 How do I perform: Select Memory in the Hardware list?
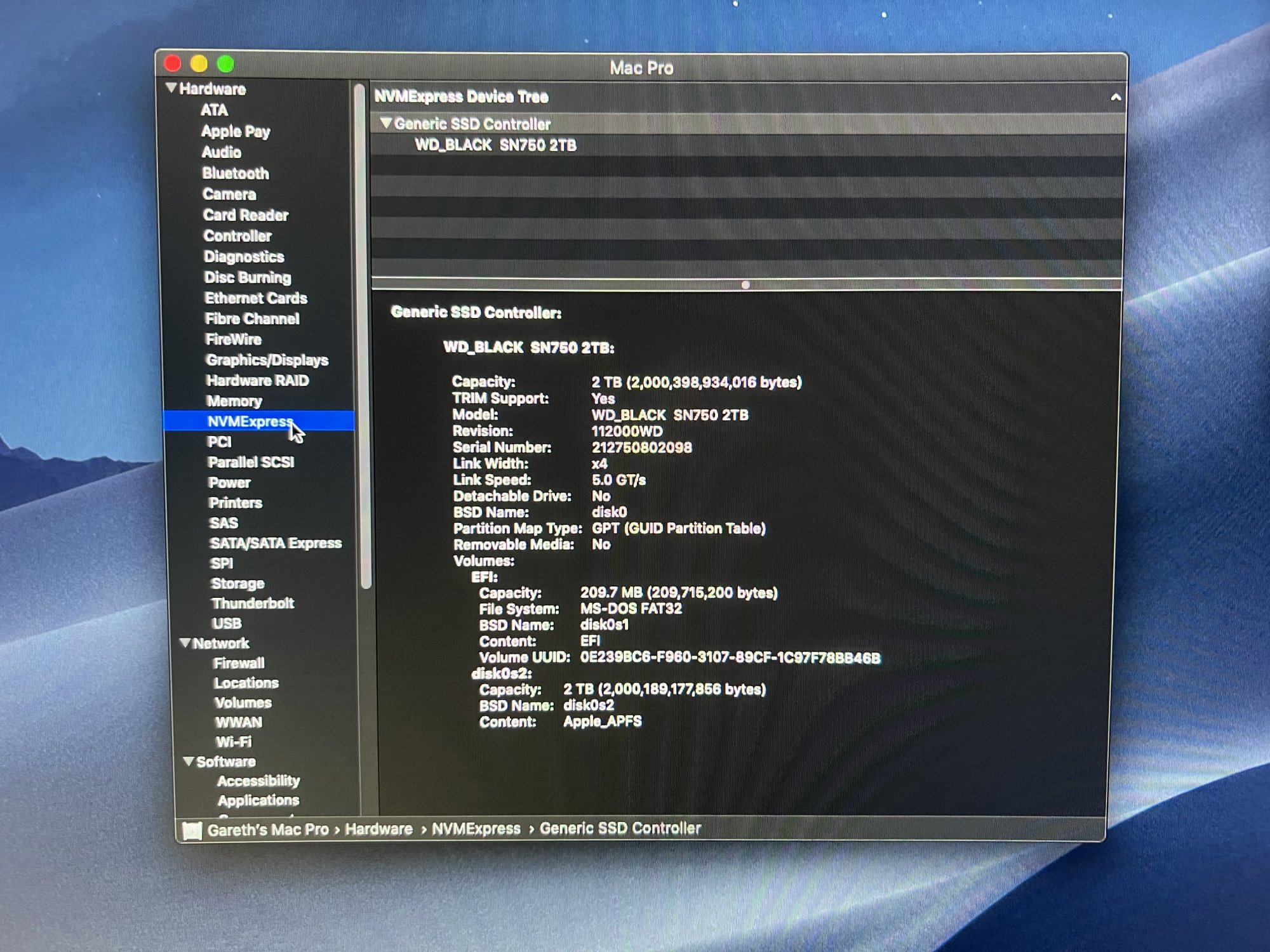pyautogui.click(x=234, y=401)
